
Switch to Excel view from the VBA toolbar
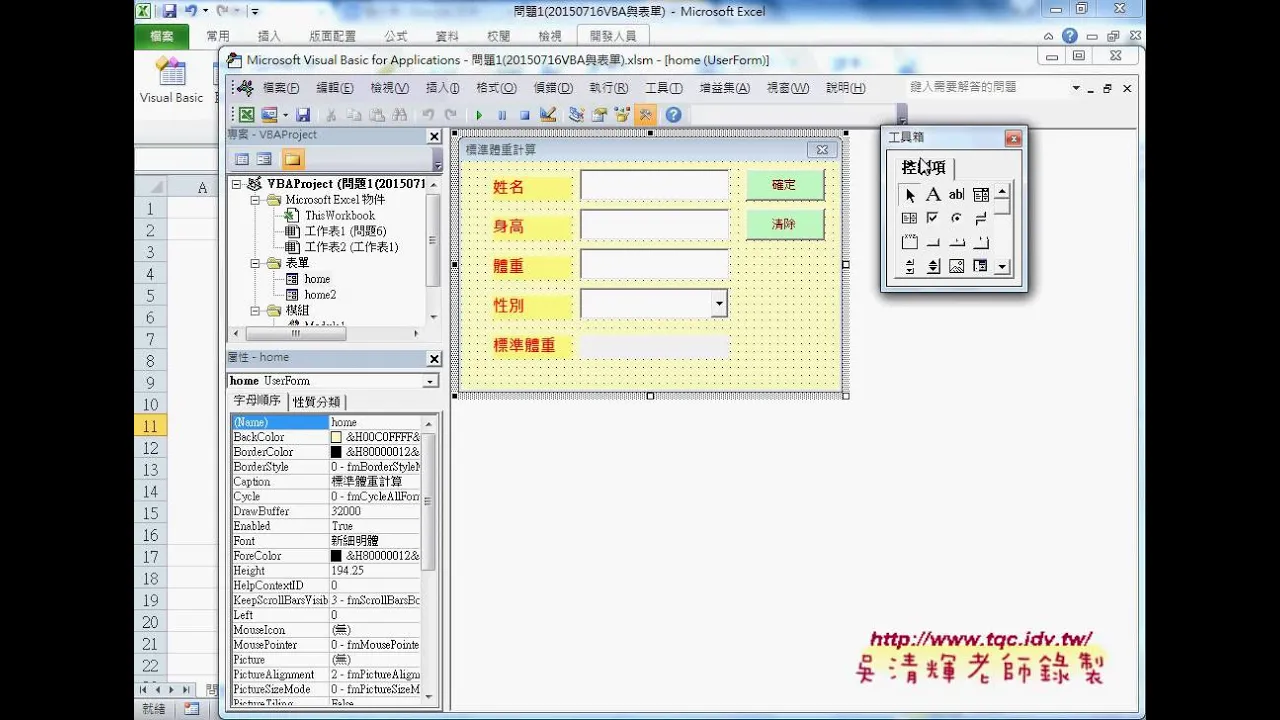pos(245,115)
